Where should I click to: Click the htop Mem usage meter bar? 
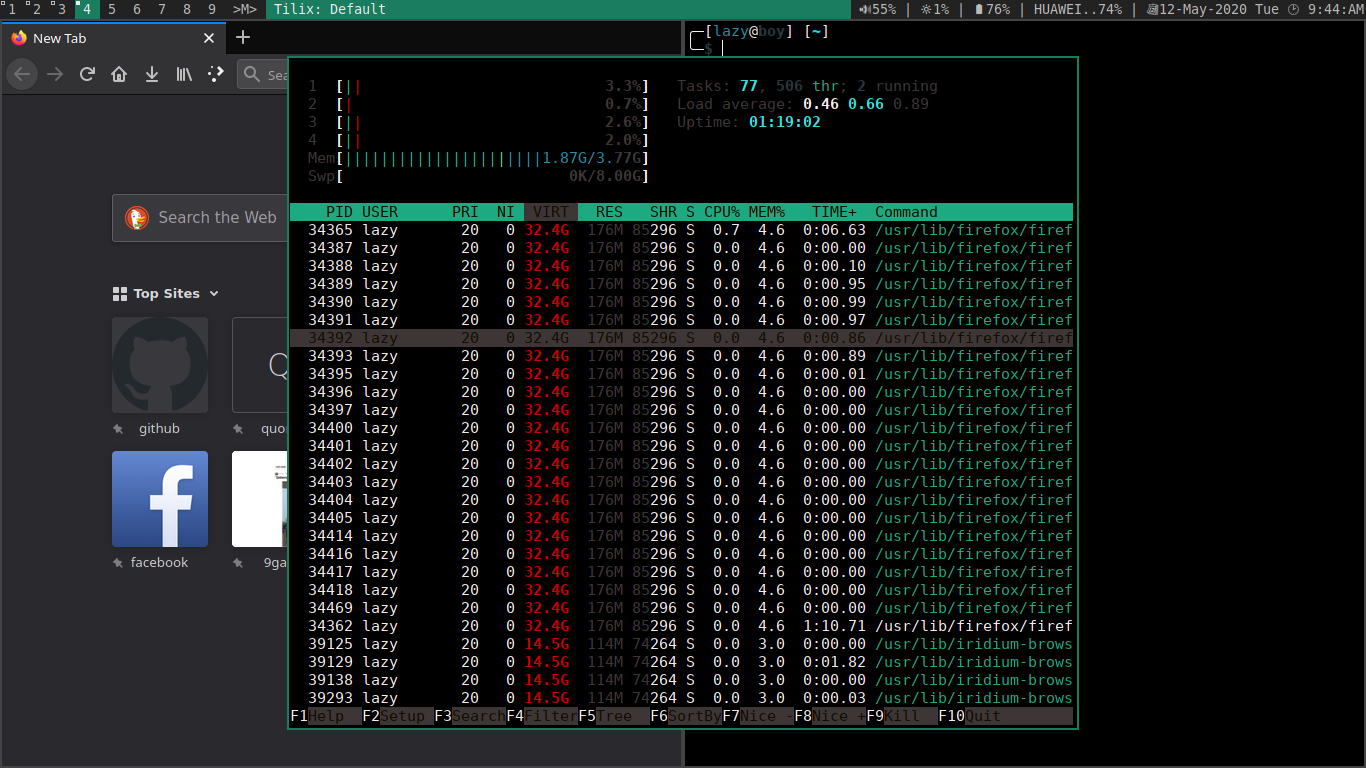click(x=478, y=158)
